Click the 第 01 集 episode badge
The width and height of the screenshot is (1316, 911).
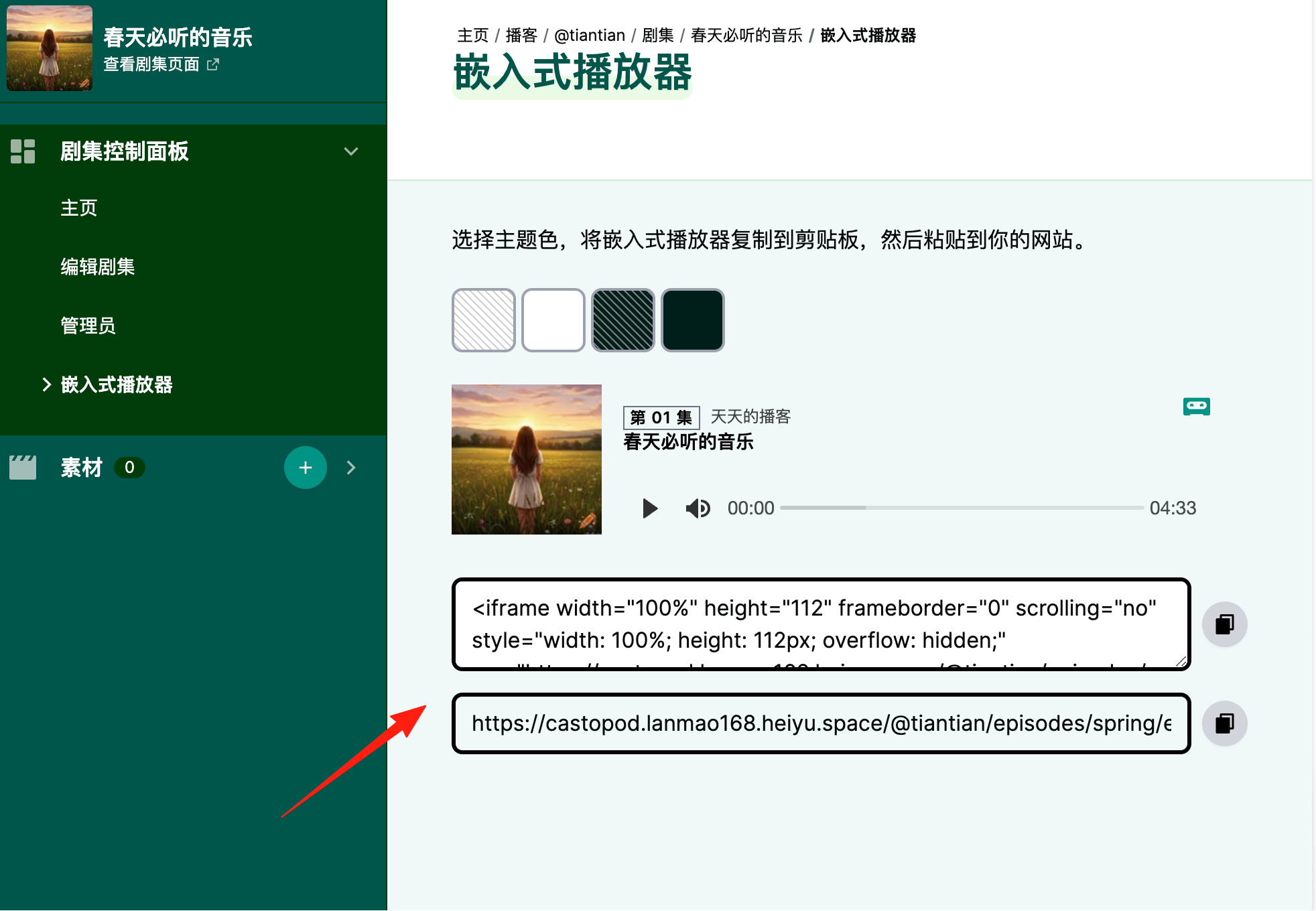coord(661,417)
